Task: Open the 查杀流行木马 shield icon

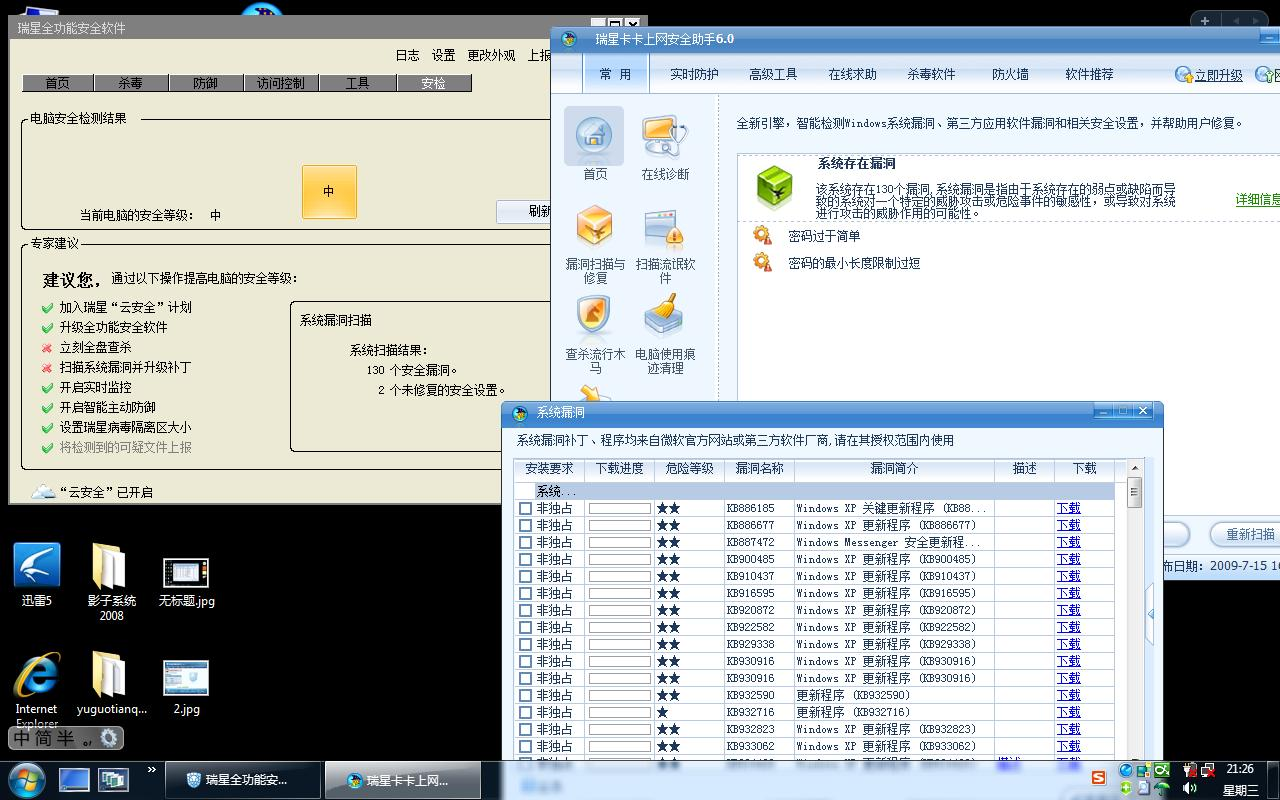Action: point(594,316)
